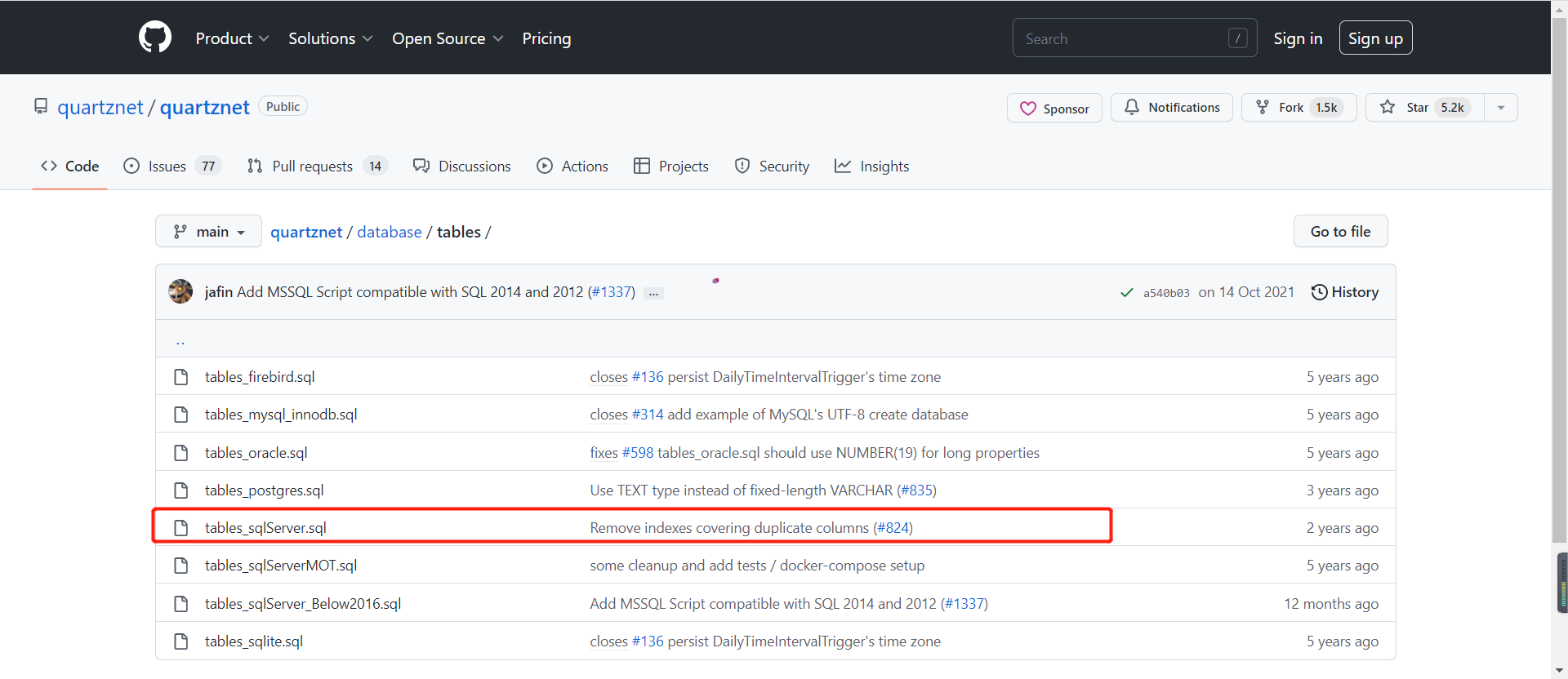Click jafin's avatar thumbnail
1568x679 pixels.
180,291
